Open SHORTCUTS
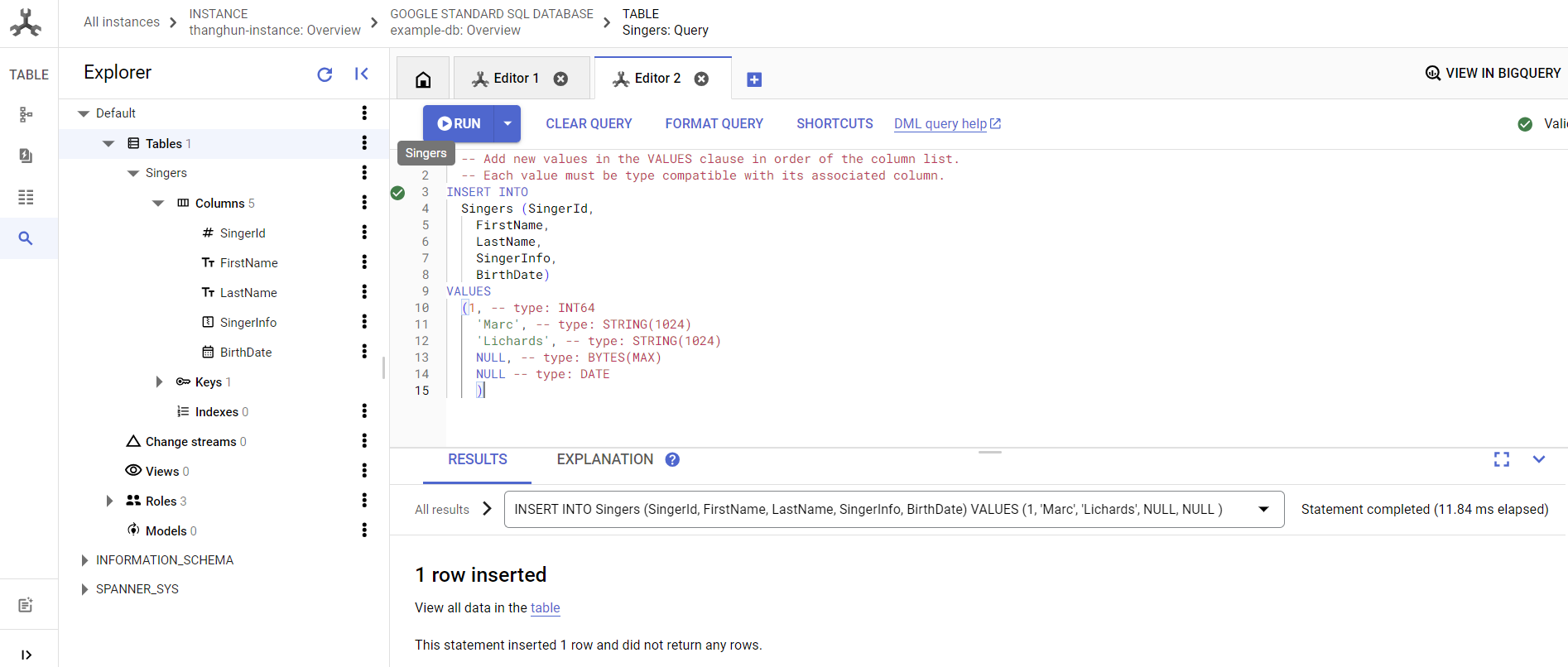Screen dimensions: 1568x667 (x=835, y=123)
